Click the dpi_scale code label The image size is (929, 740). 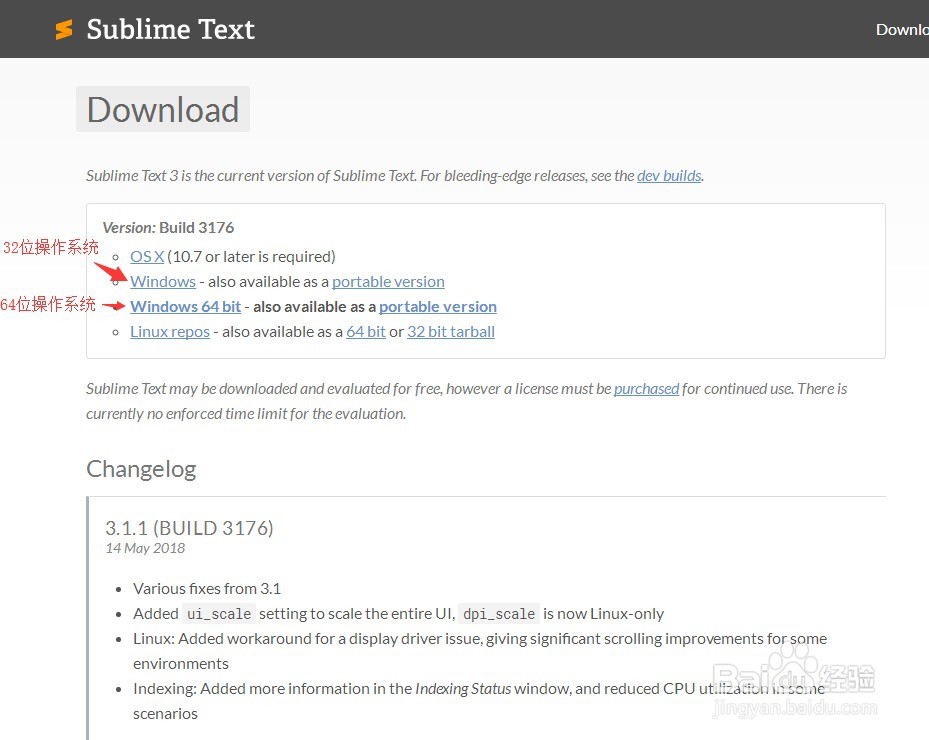pos(499,614)
